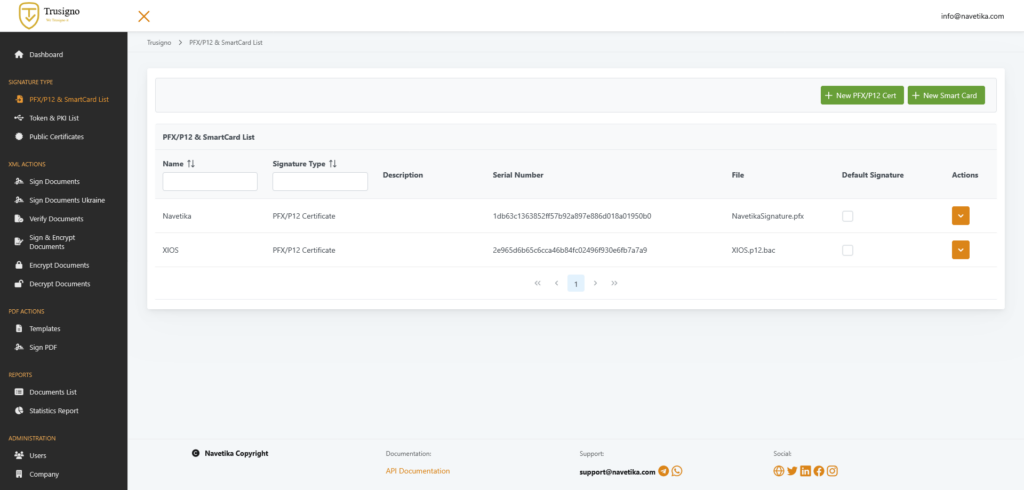Open API Documentation link
The height and width of the screenshot is (490, 1024).
click(418, 471)
